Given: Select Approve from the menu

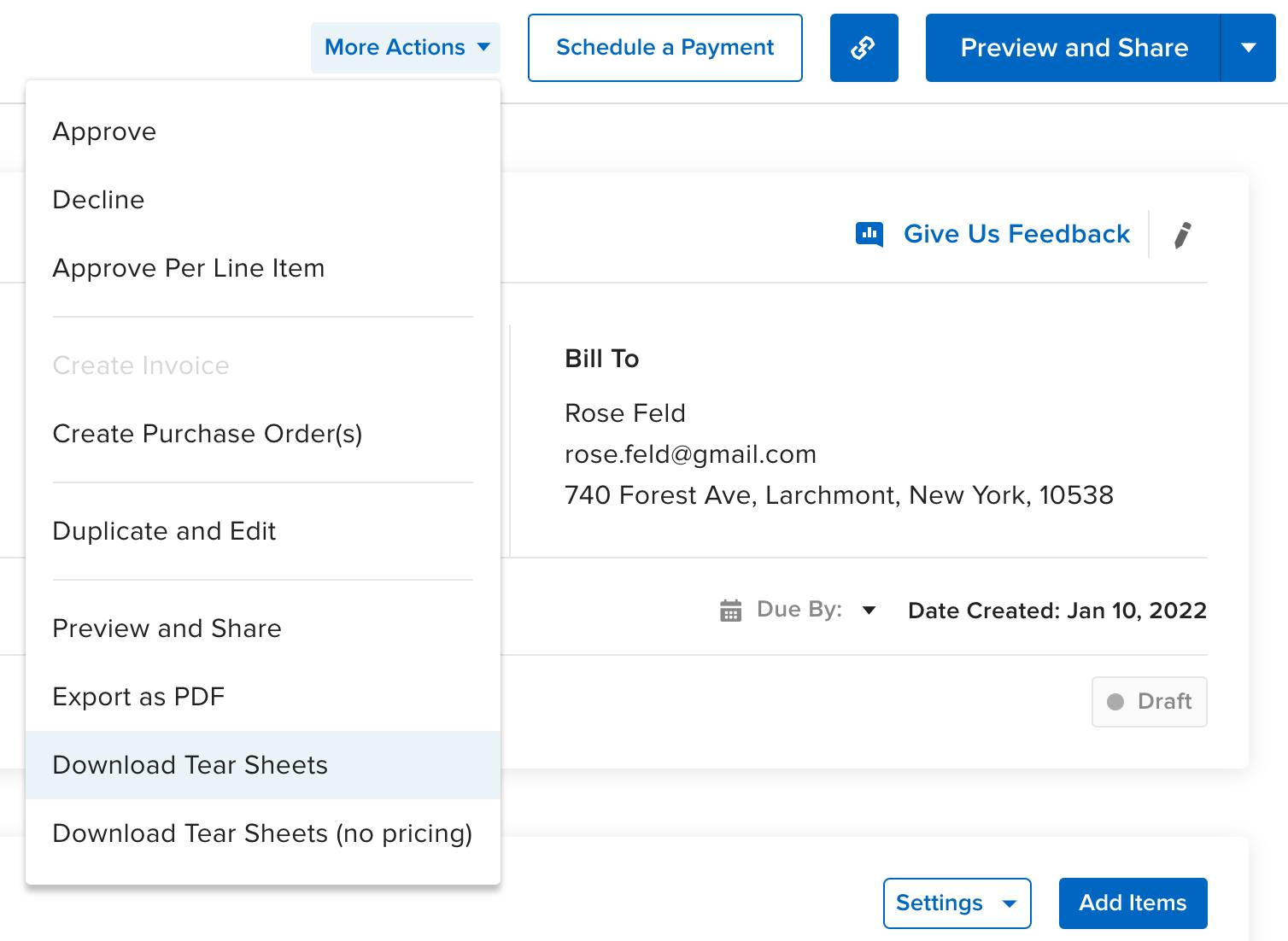Looking at the screenshot, I should tap(104, 132).
